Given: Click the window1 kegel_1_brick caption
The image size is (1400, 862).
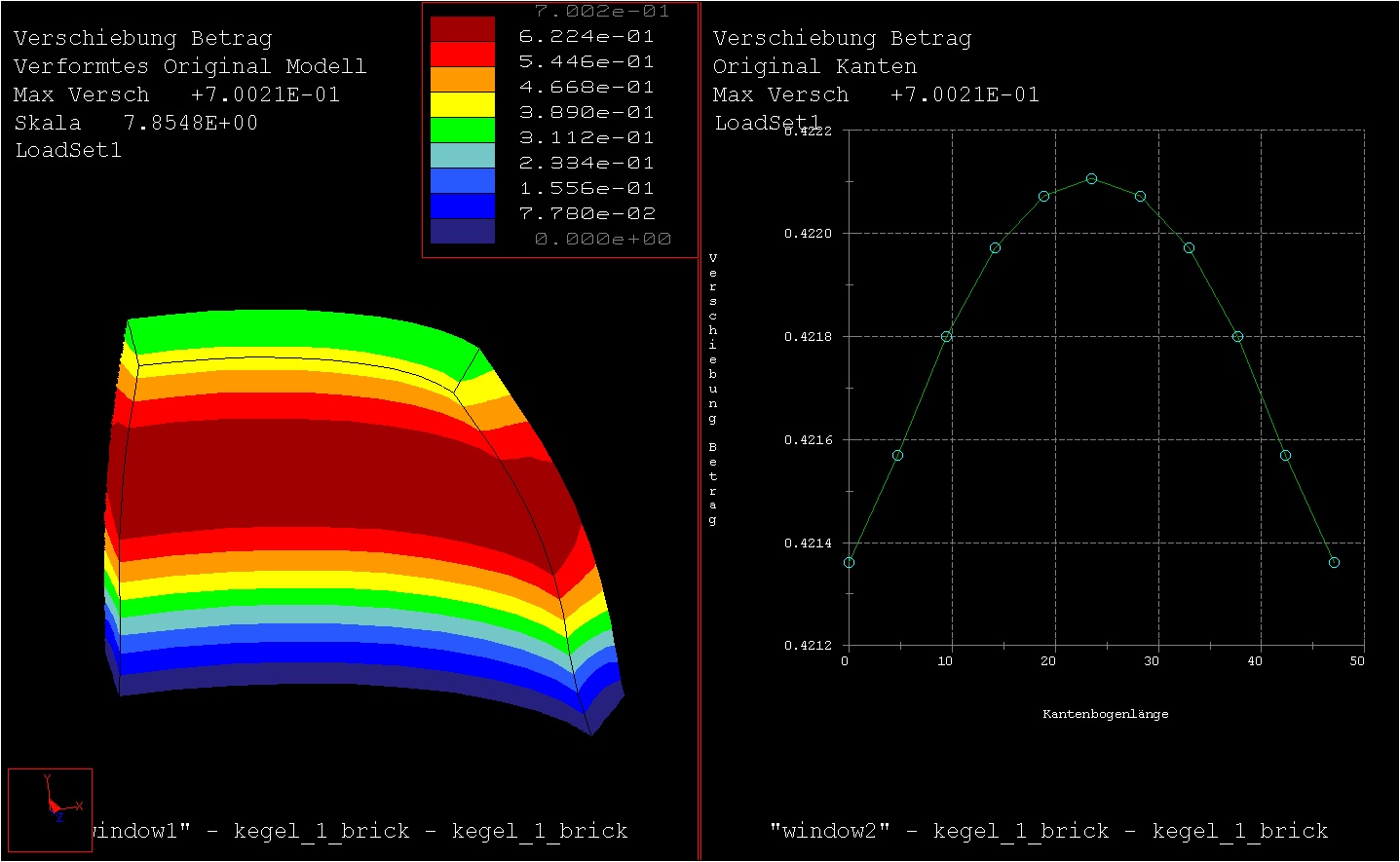Looking at the screenshot, I should [360, 831].
